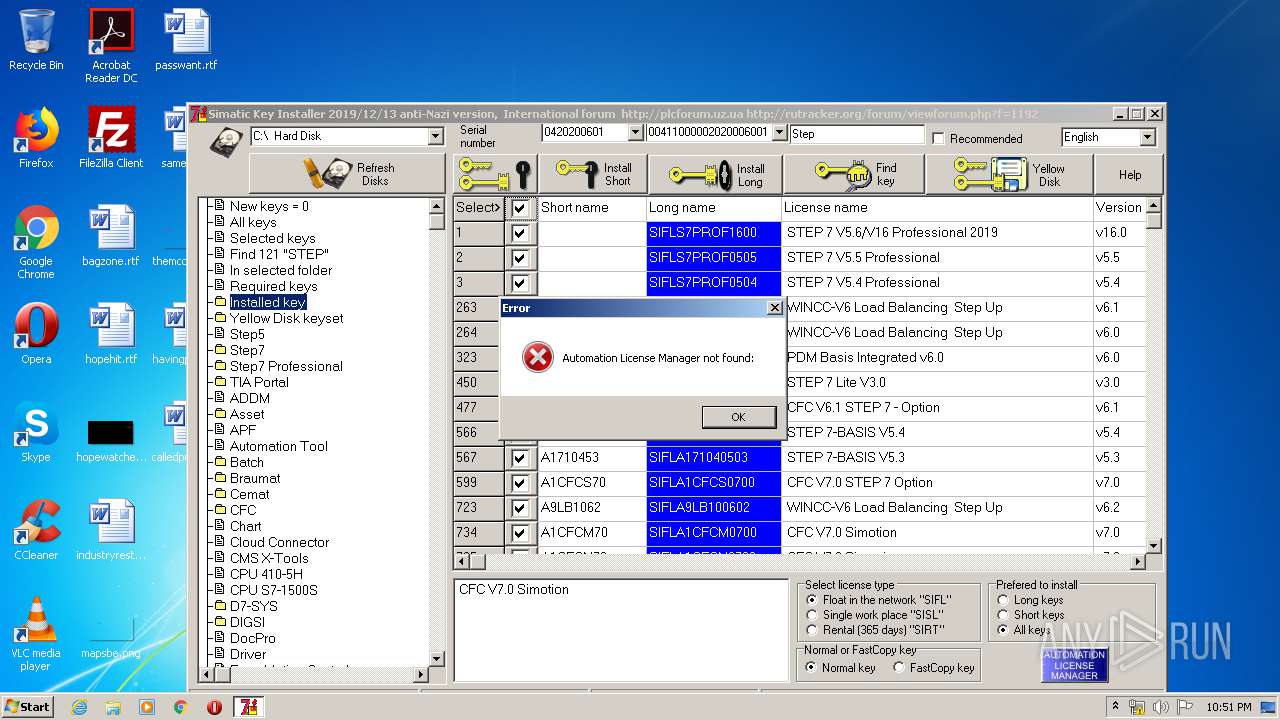Select Installed key in the folder tree
This screenshot has width=1280, height=720.
pos(268,302)
